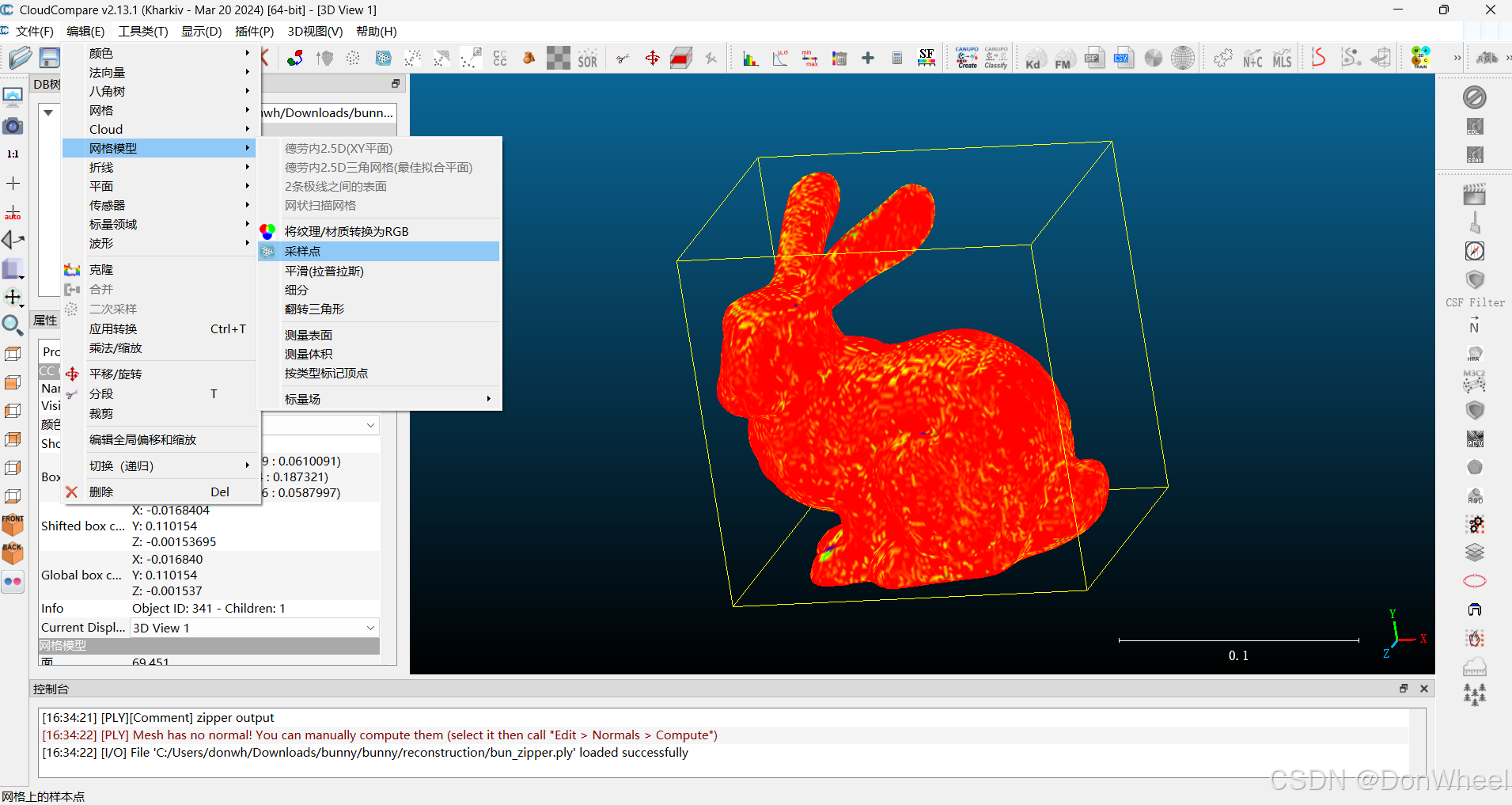Click the translate/rotate red arrows toolbar icon

coord(652,59)
